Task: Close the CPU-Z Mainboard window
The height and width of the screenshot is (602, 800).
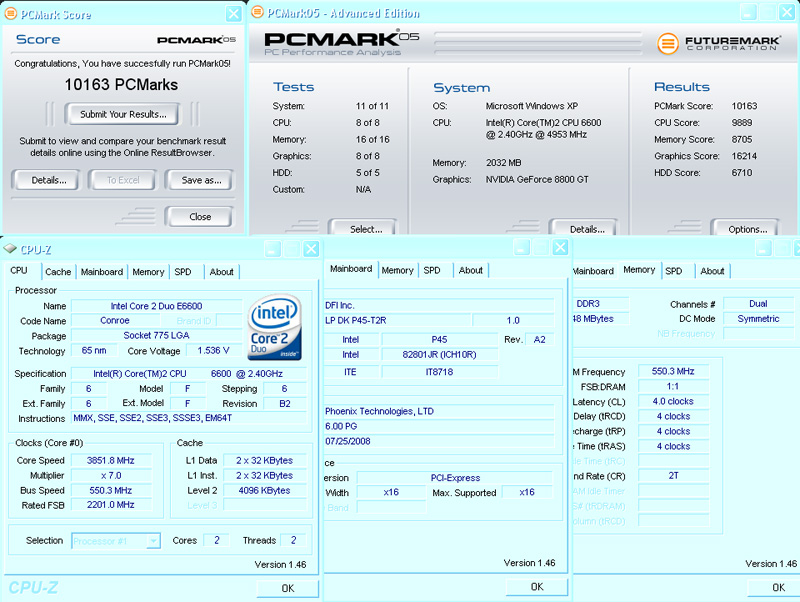Action: [560, 247]
